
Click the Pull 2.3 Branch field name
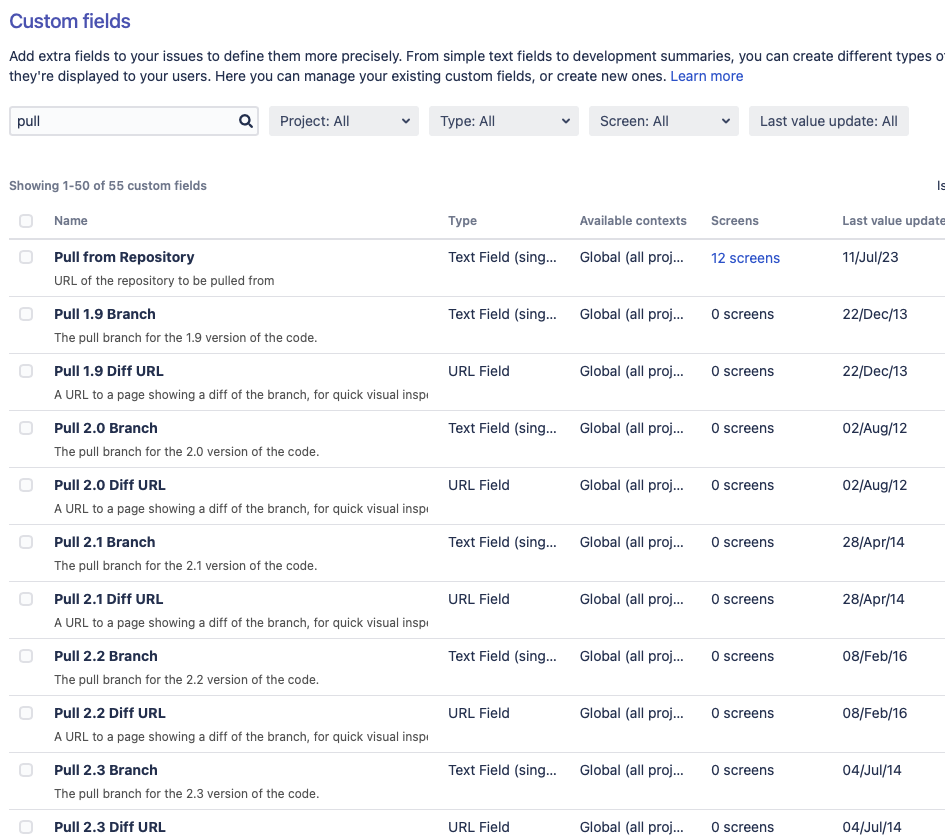105,770
